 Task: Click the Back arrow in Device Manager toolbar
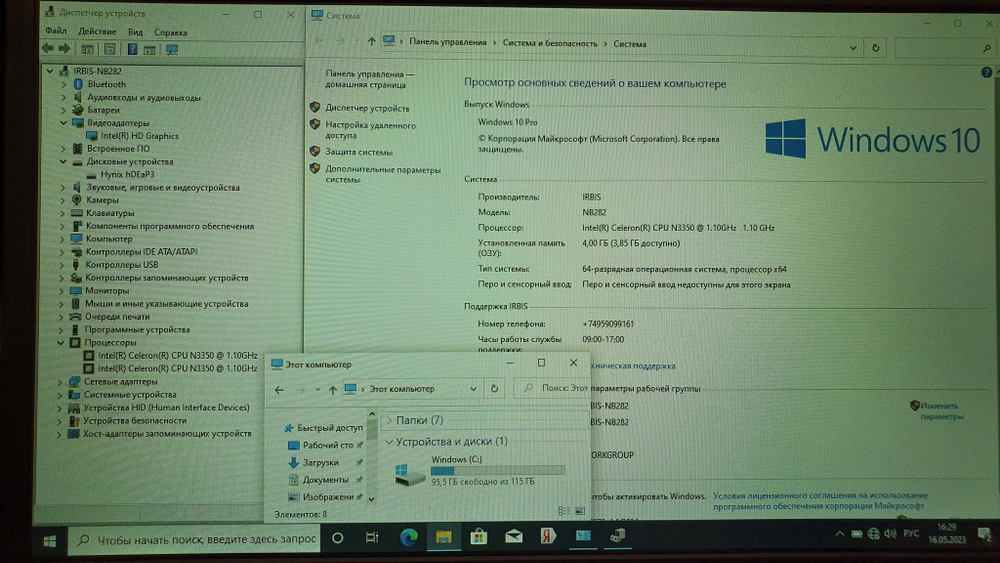click(48, 48)
